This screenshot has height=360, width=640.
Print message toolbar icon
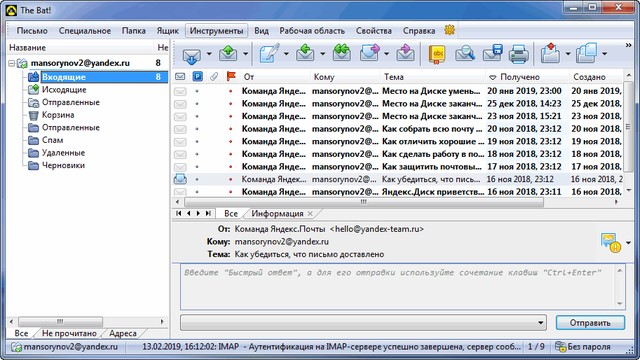click(519, 54)
